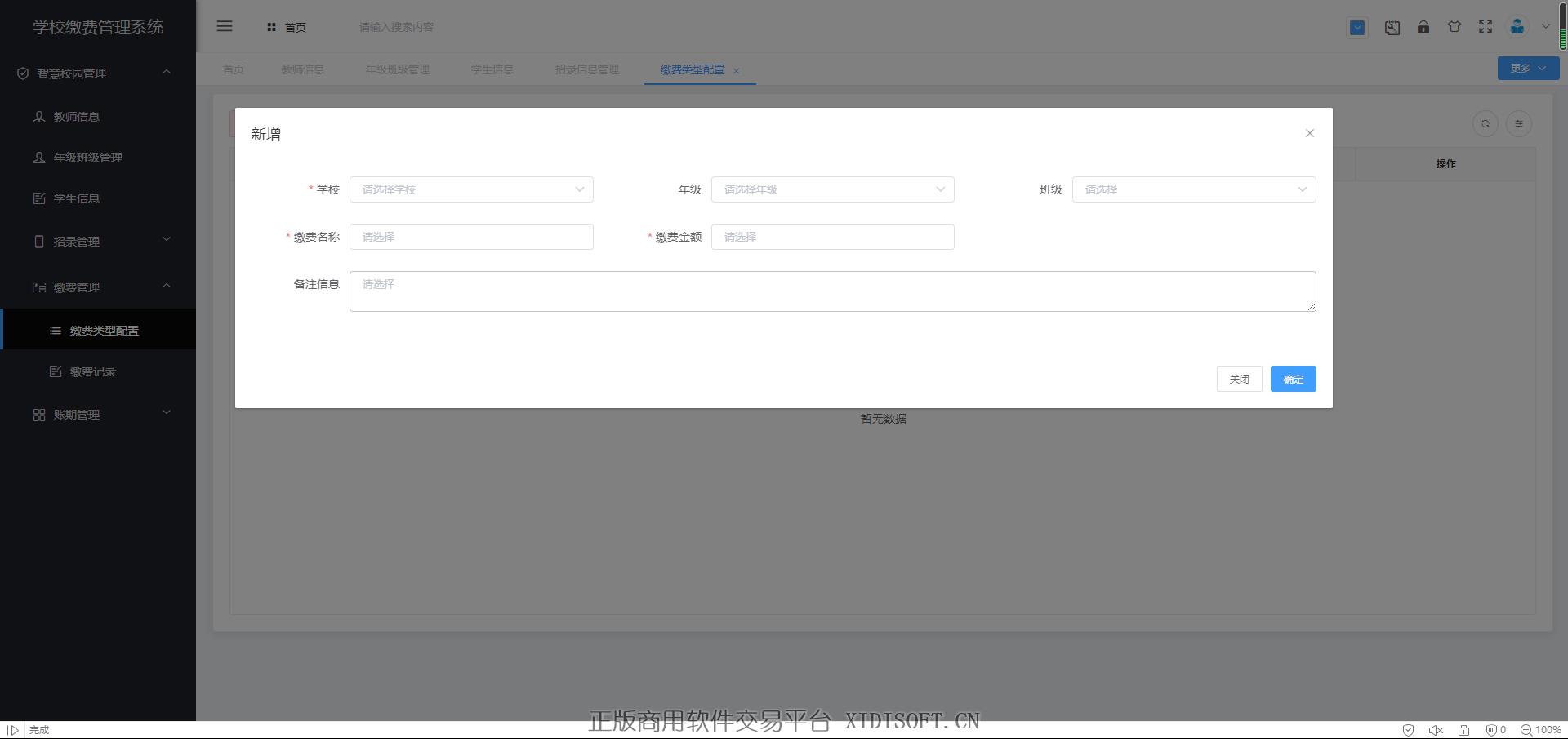1568x739 pixels.
Task: Toggle fullscreen expand icon
Action: point(1486,27)
